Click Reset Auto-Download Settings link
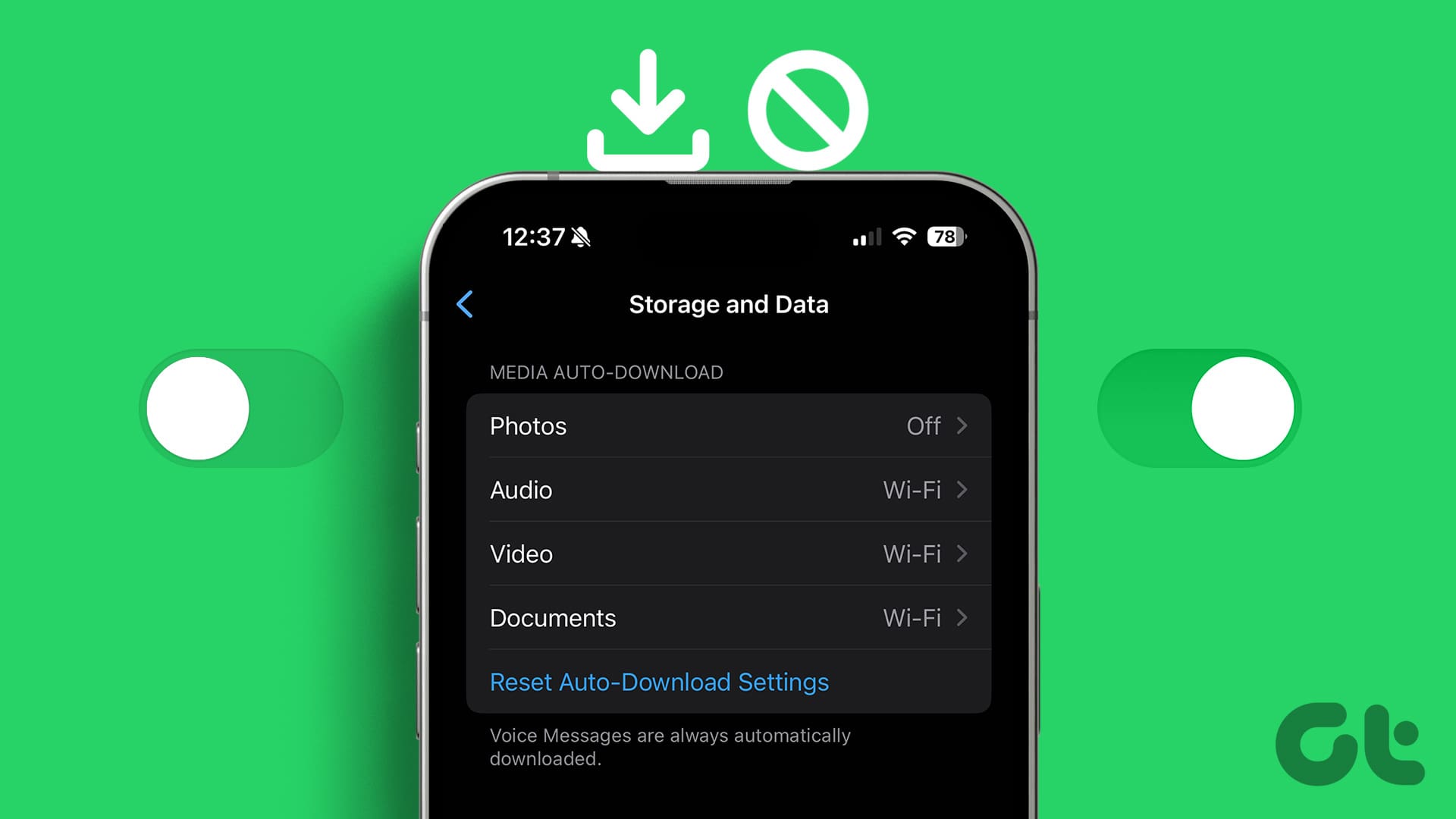The height and width of the screenshot is (819, 1456). pos(659,681)
